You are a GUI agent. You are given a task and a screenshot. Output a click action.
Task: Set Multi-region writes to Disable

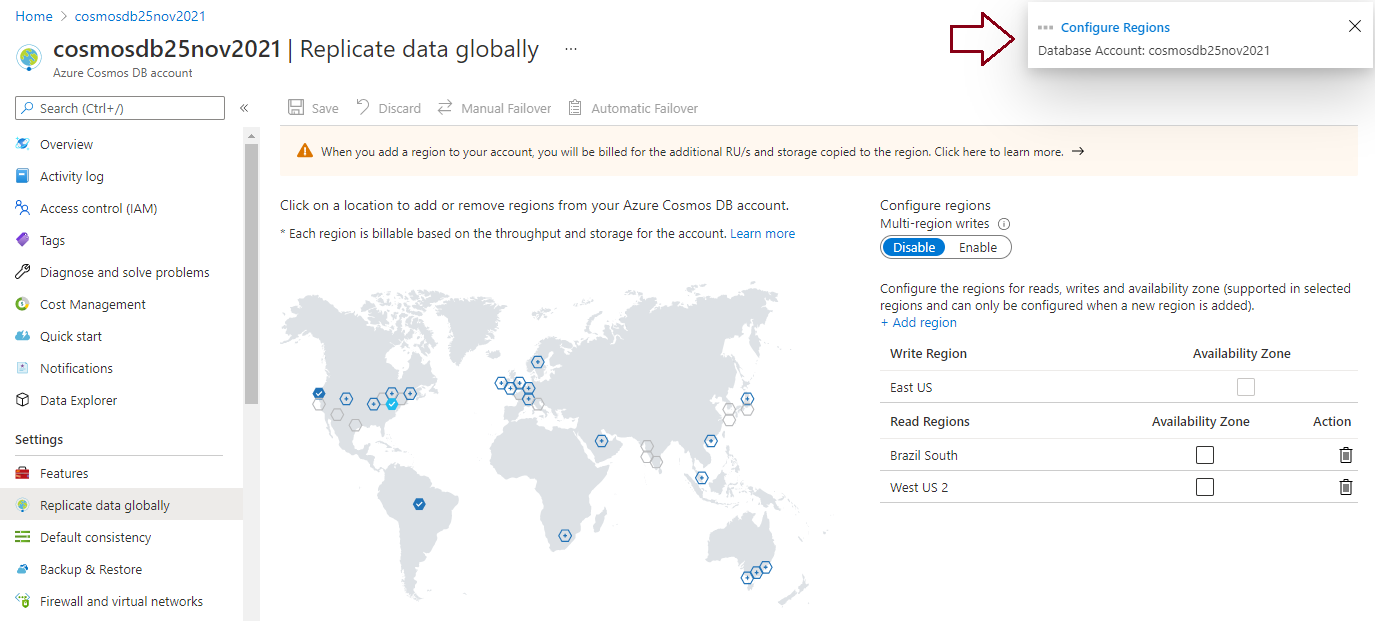(914, 247)
